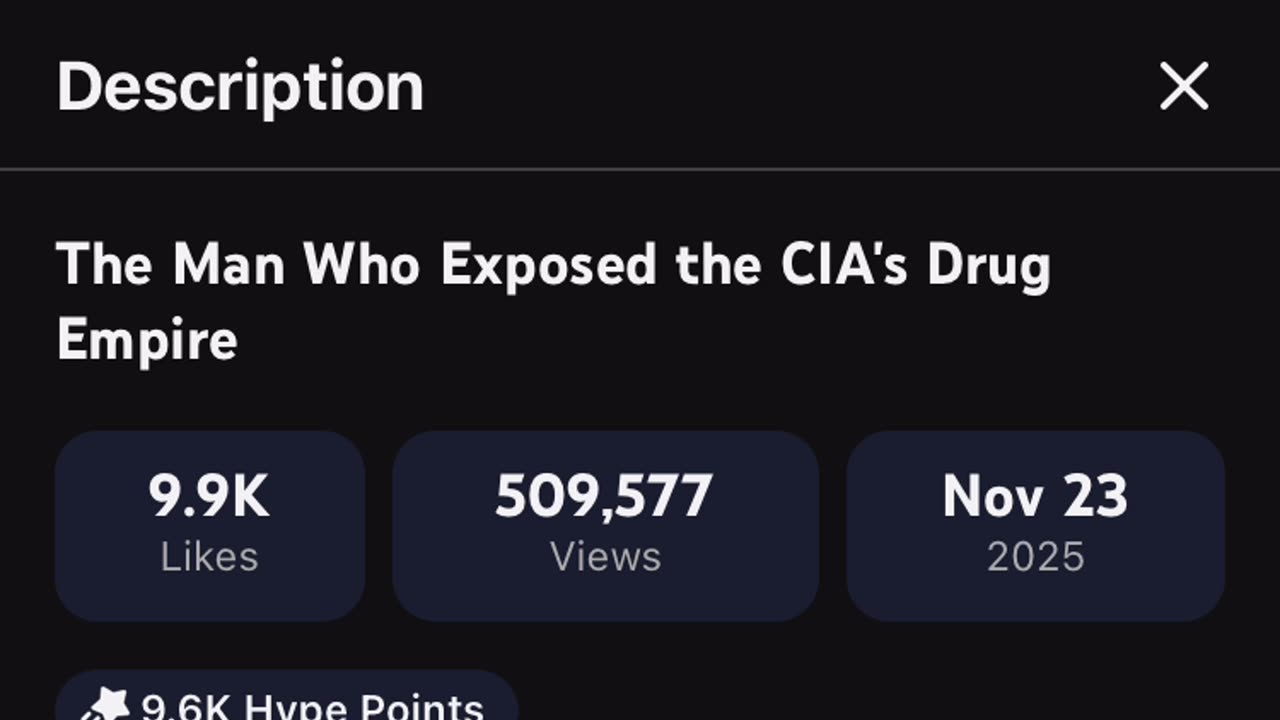Image resolution: width=1280 pixels, height=720 pixels.
Task: Click the word Drug in the title
Action: point(989,266)
